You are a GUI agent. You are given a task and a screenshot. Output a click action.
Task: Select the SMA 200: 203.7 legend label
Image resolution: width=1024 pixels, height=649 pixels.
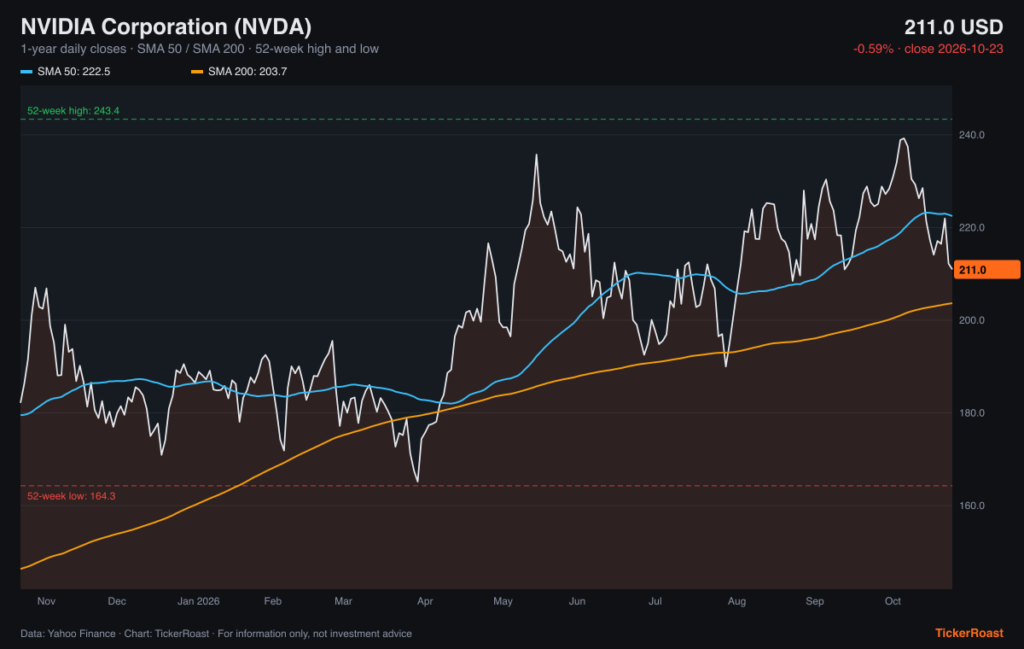pyautogui.click(x=248, y=72)
